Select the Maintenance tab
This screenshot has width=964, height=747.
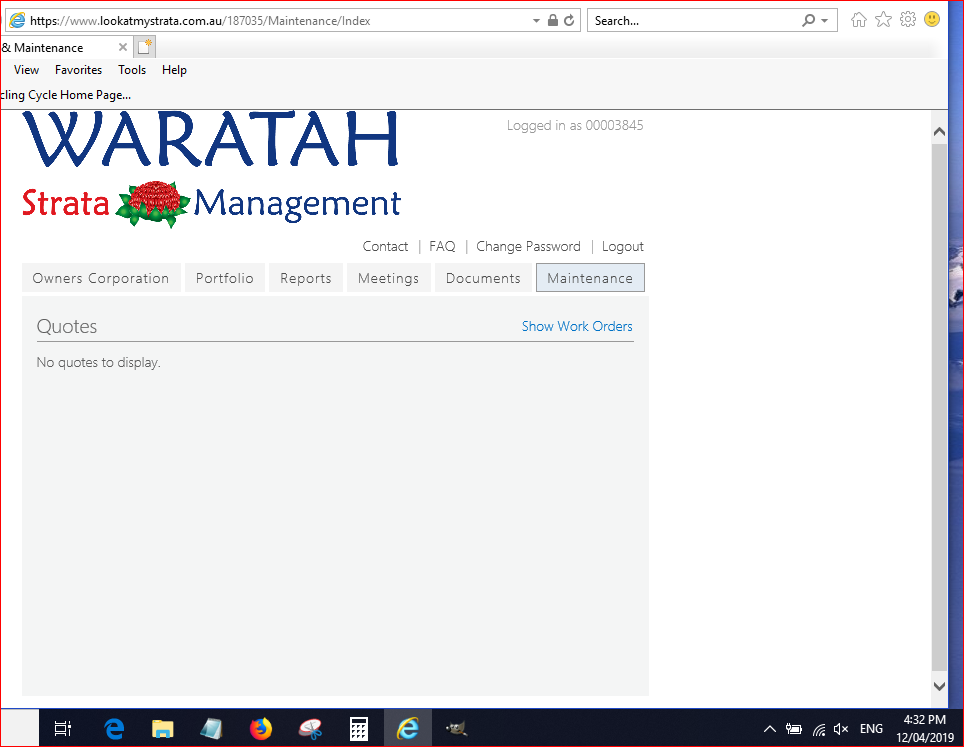pyautogui.click(x=590, y=278)
